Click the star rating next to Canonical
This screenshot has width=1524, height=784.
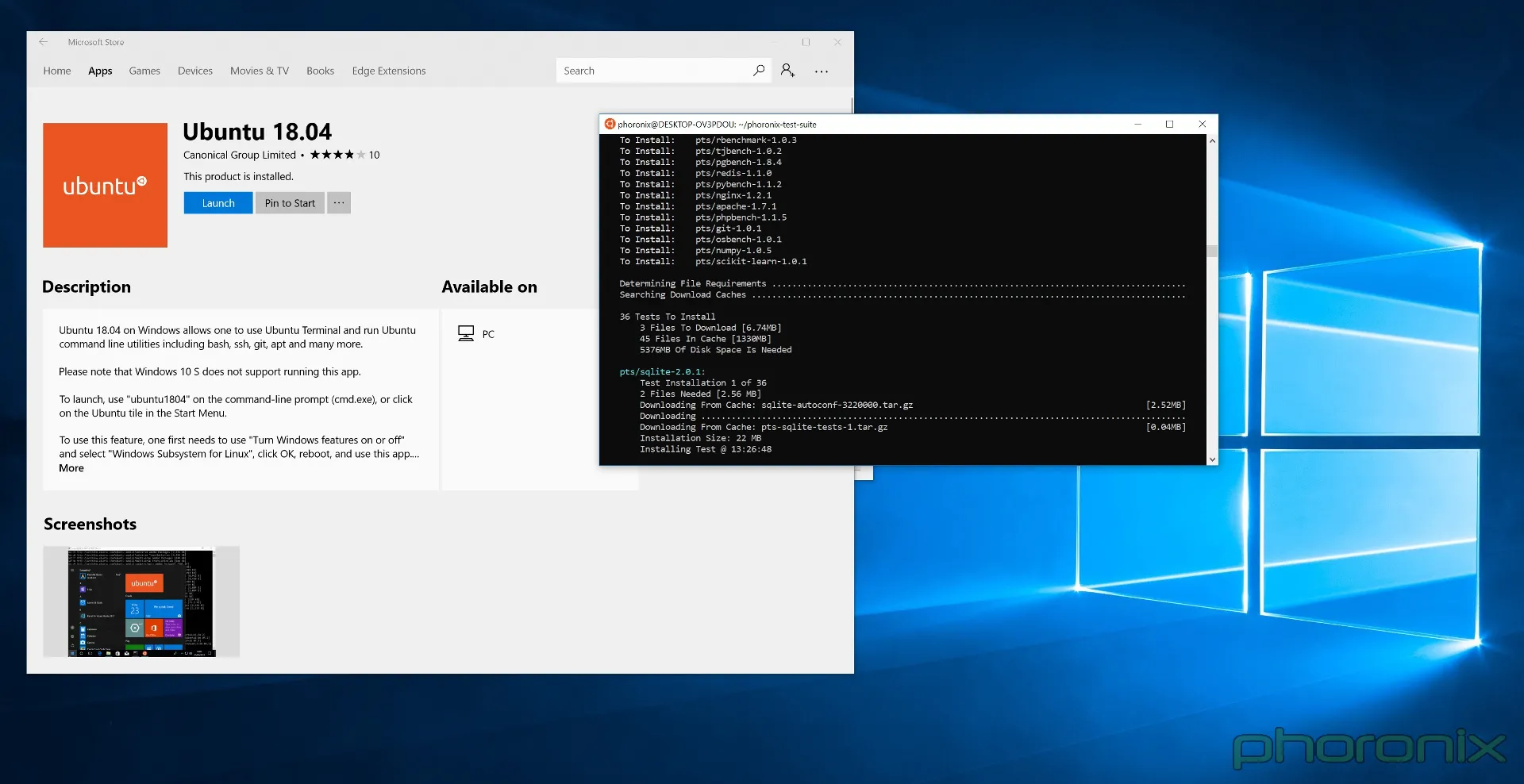pyautogui.click(x=337, y=155)
